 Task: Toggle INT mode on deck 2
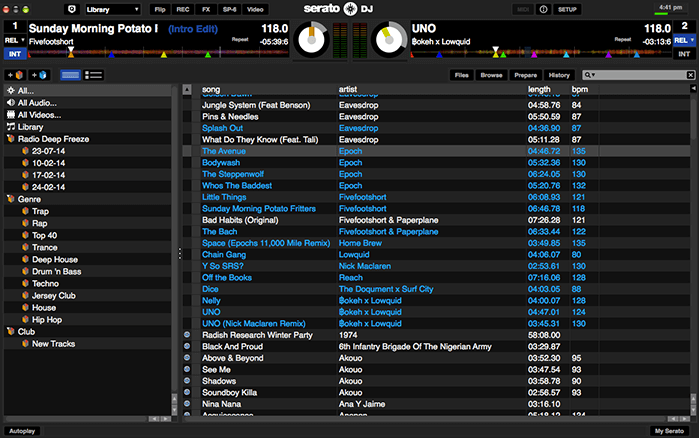684,54
